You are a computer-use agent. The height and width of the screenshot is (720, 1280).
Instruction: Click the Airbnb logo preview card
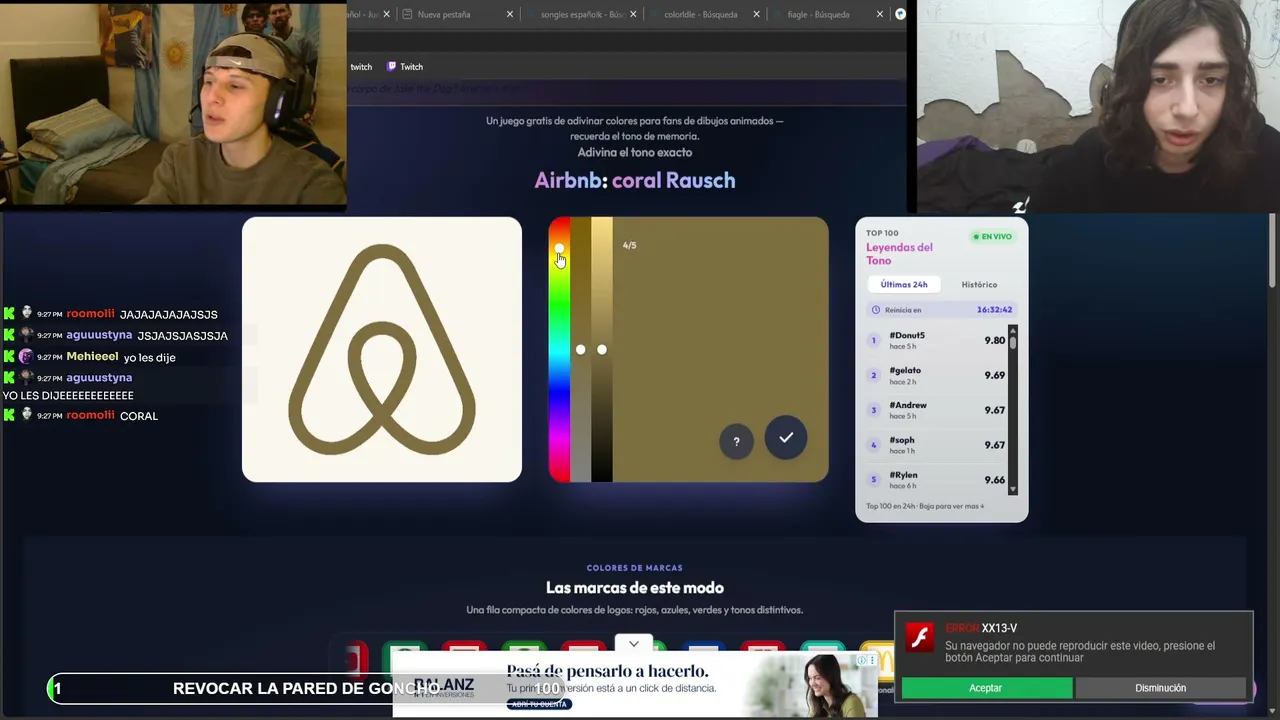tap(382, 350)
